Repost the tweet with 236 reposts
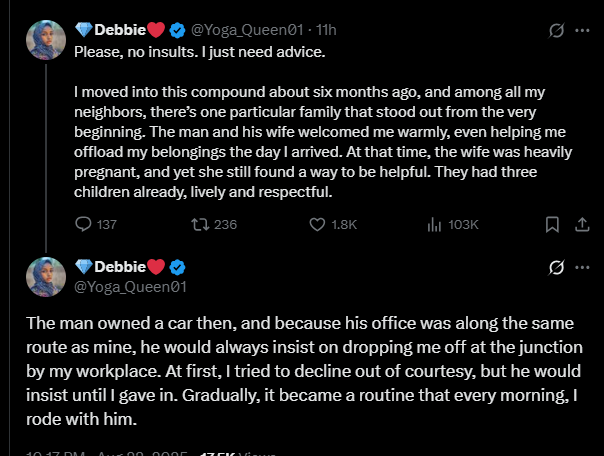The height and width of the screenshot is (456, 604). [199, 224]
